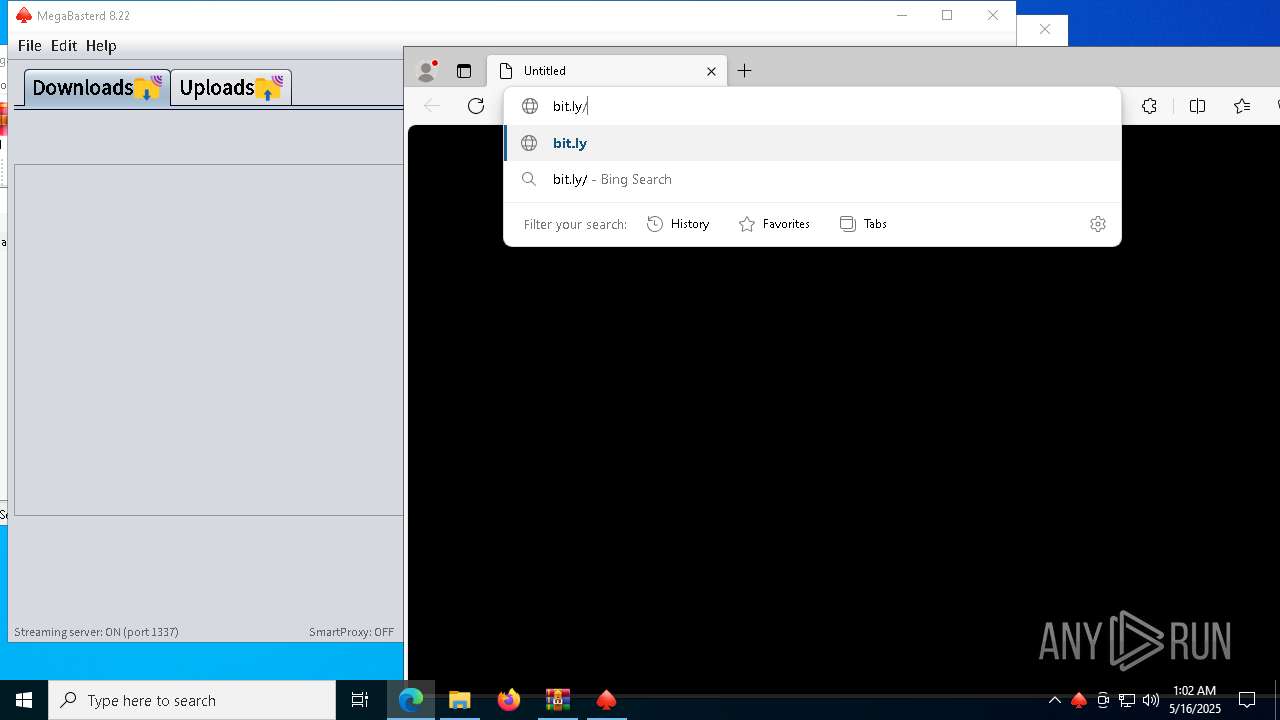Open Firefox from the taskbar
Screen dimensions: 1280x720
tap(509, 700)
